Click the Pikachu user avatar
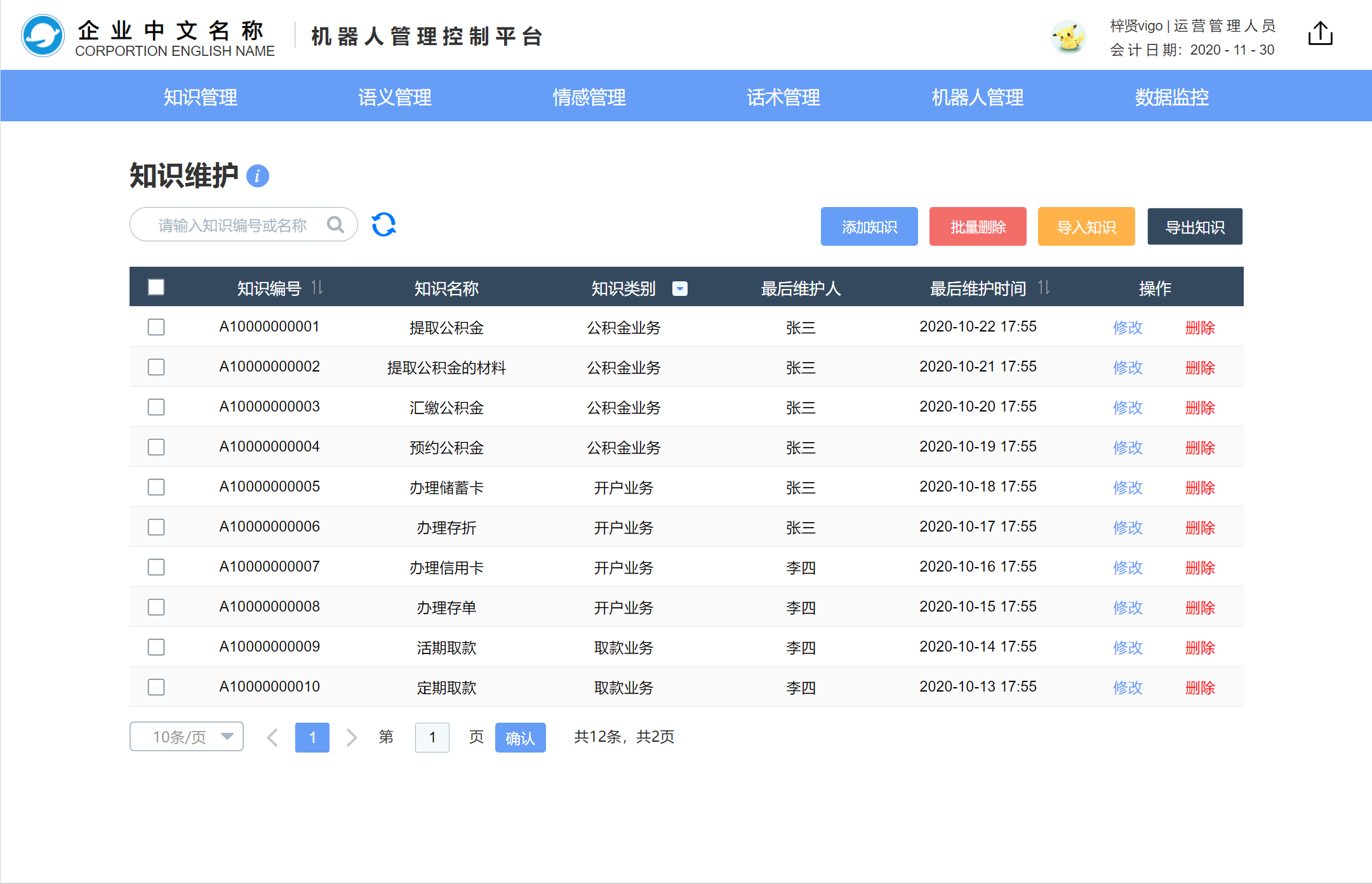The image size is (1372, 884). coord(1069,37)
